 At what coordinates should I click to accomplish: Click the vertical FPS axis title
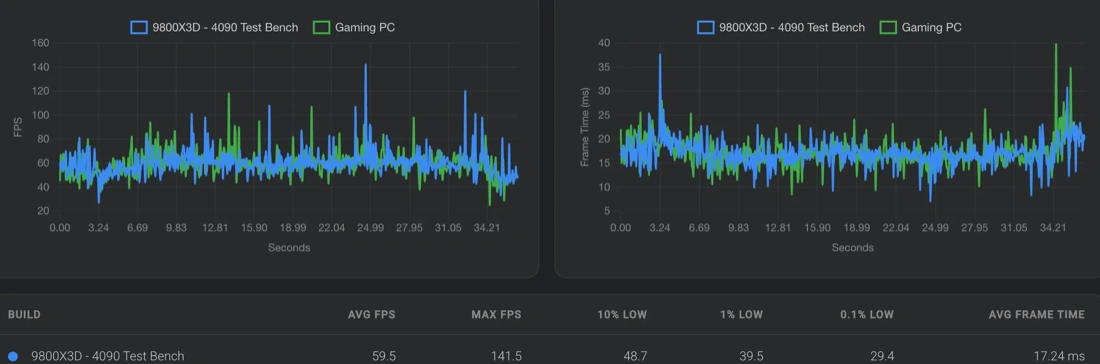(x=18, y=127)
